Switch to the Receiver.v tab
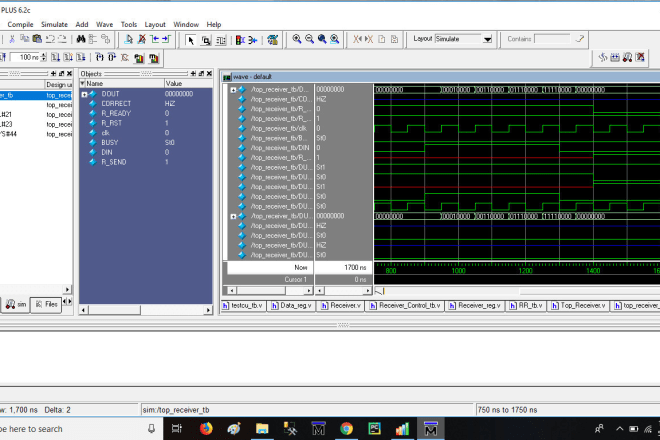This screenshot has height=440, width=660. click(341, 306)
